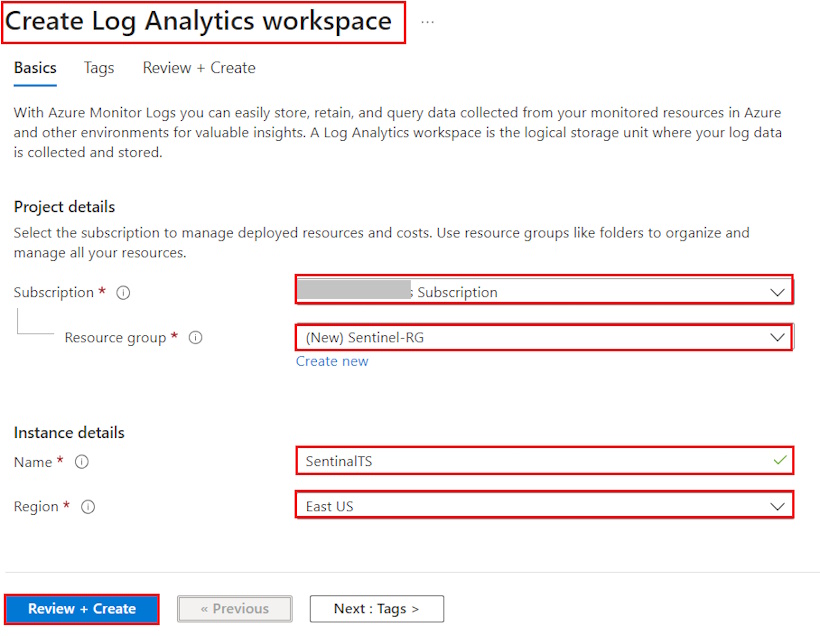Screen dimensions: 820x636
Task: Click the green validation checkmark in Name field
Action: click(x=779, y=461)
